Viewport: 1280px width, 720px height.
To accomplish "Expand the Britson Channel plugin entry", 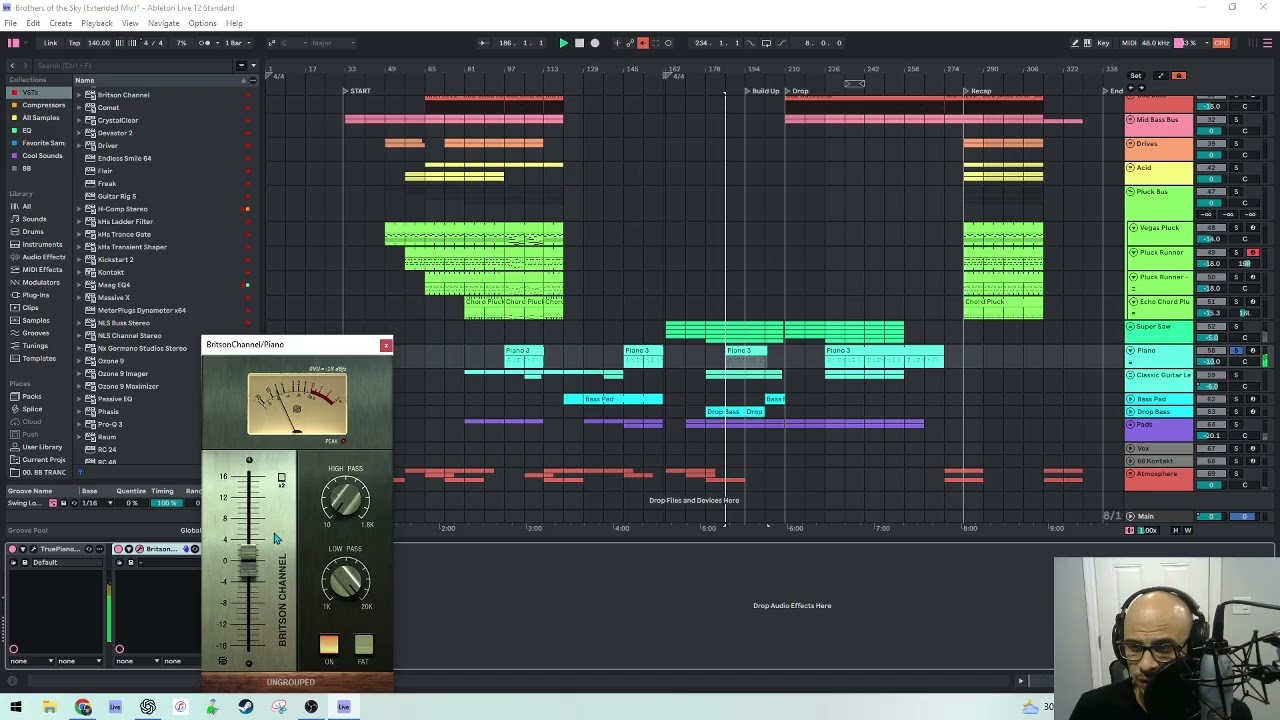I will click(x=79, y=95).
